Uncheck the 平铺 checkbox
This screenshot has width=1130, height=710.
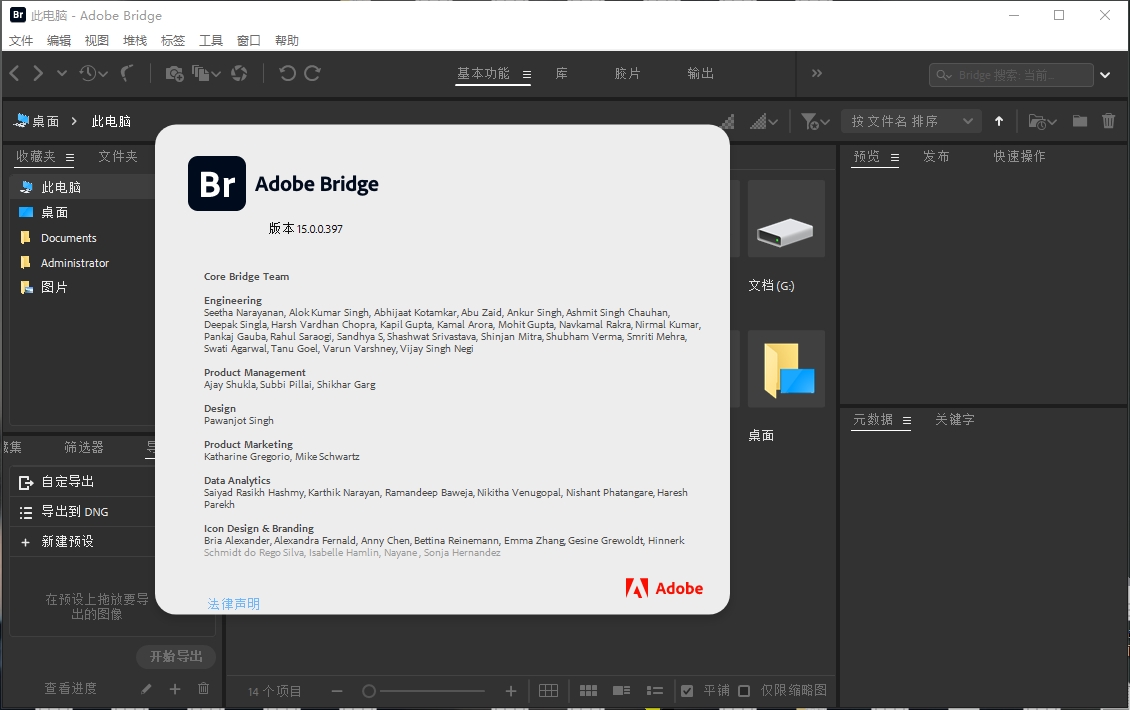687,691
